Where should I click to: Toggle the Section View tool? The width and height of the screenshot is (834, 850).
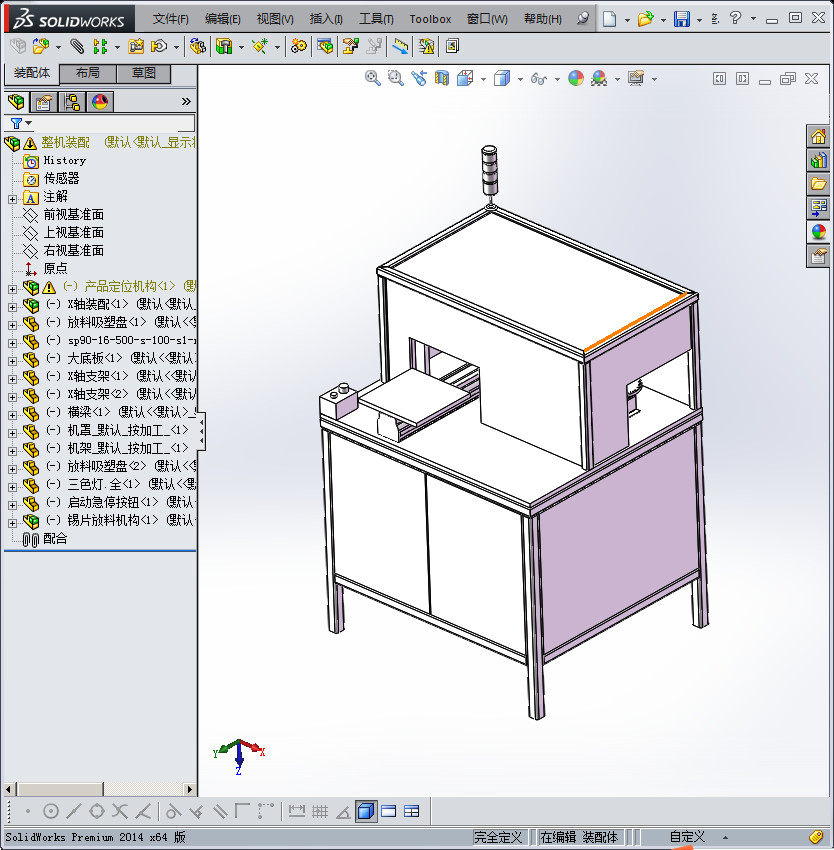tap(442, 79)
